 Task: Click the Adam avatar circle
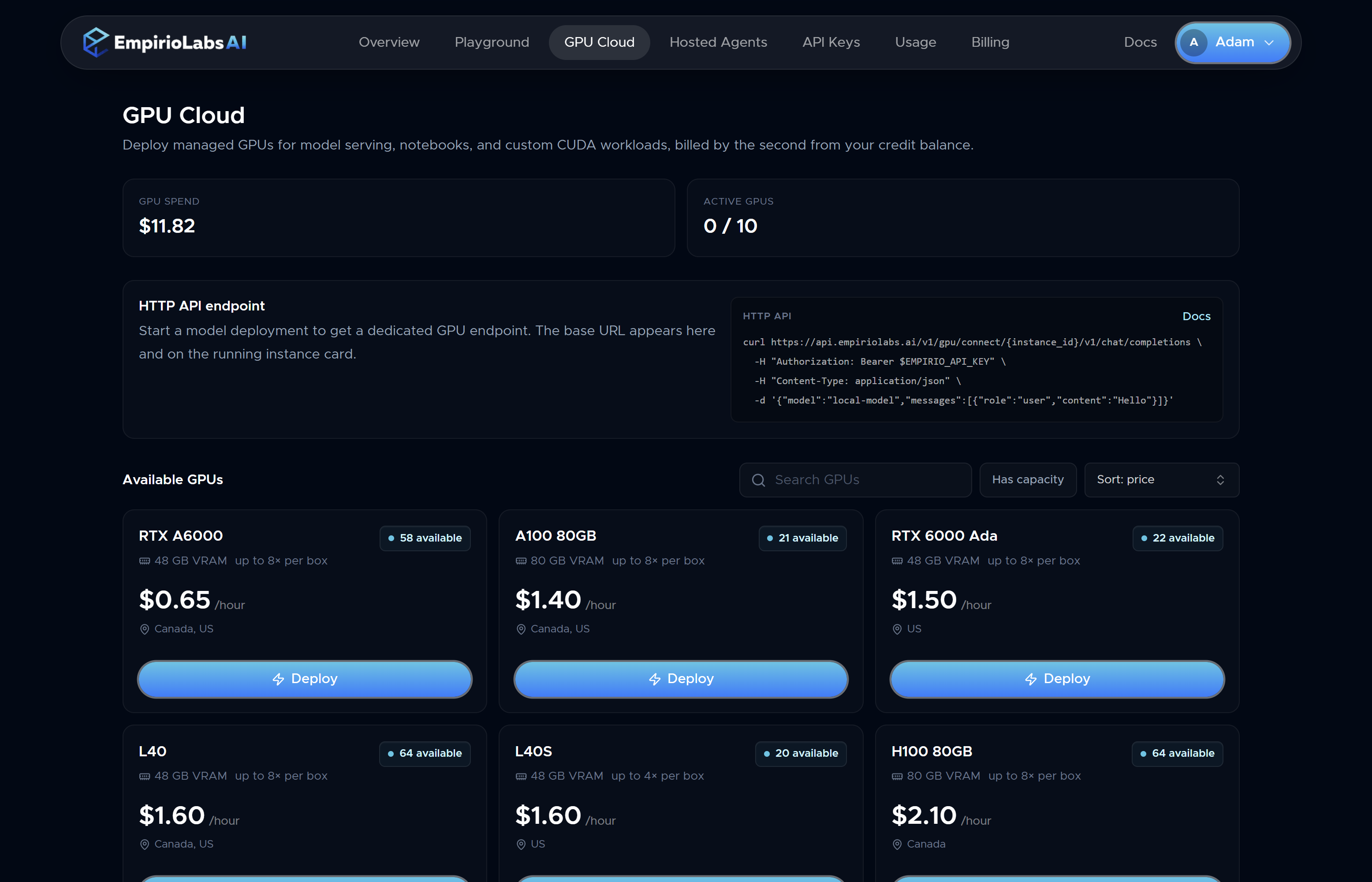coord(1194,42)
